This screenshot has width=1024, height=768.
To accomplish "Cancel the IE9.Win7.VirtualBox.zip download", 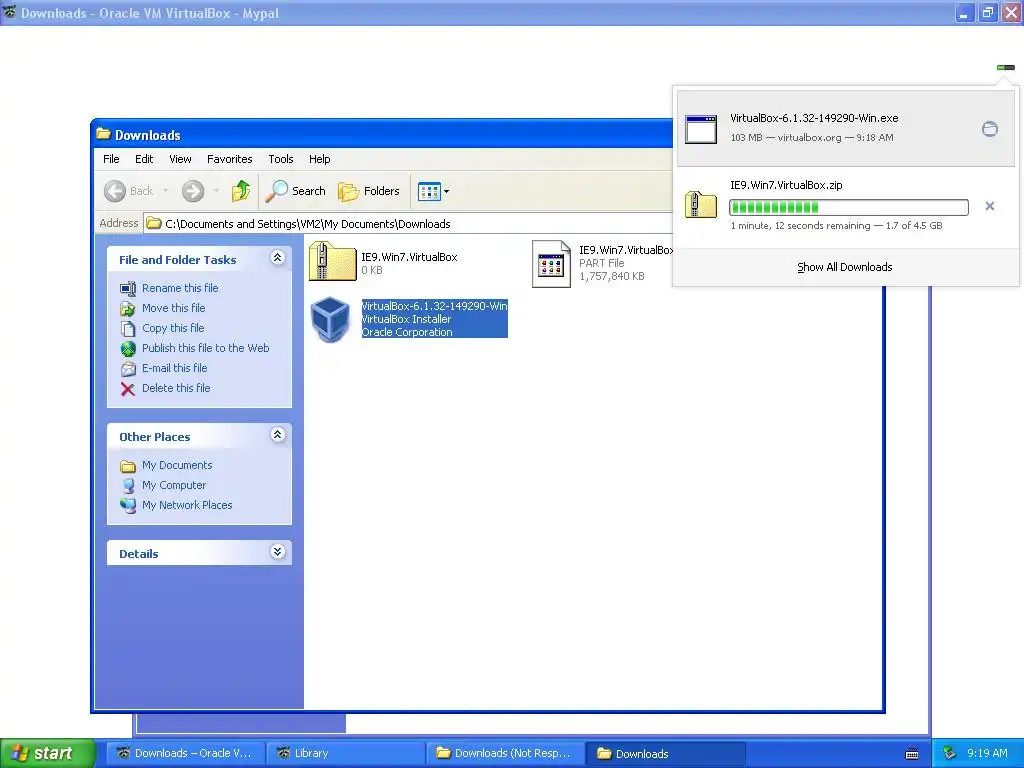I will [x=990, y=206].
